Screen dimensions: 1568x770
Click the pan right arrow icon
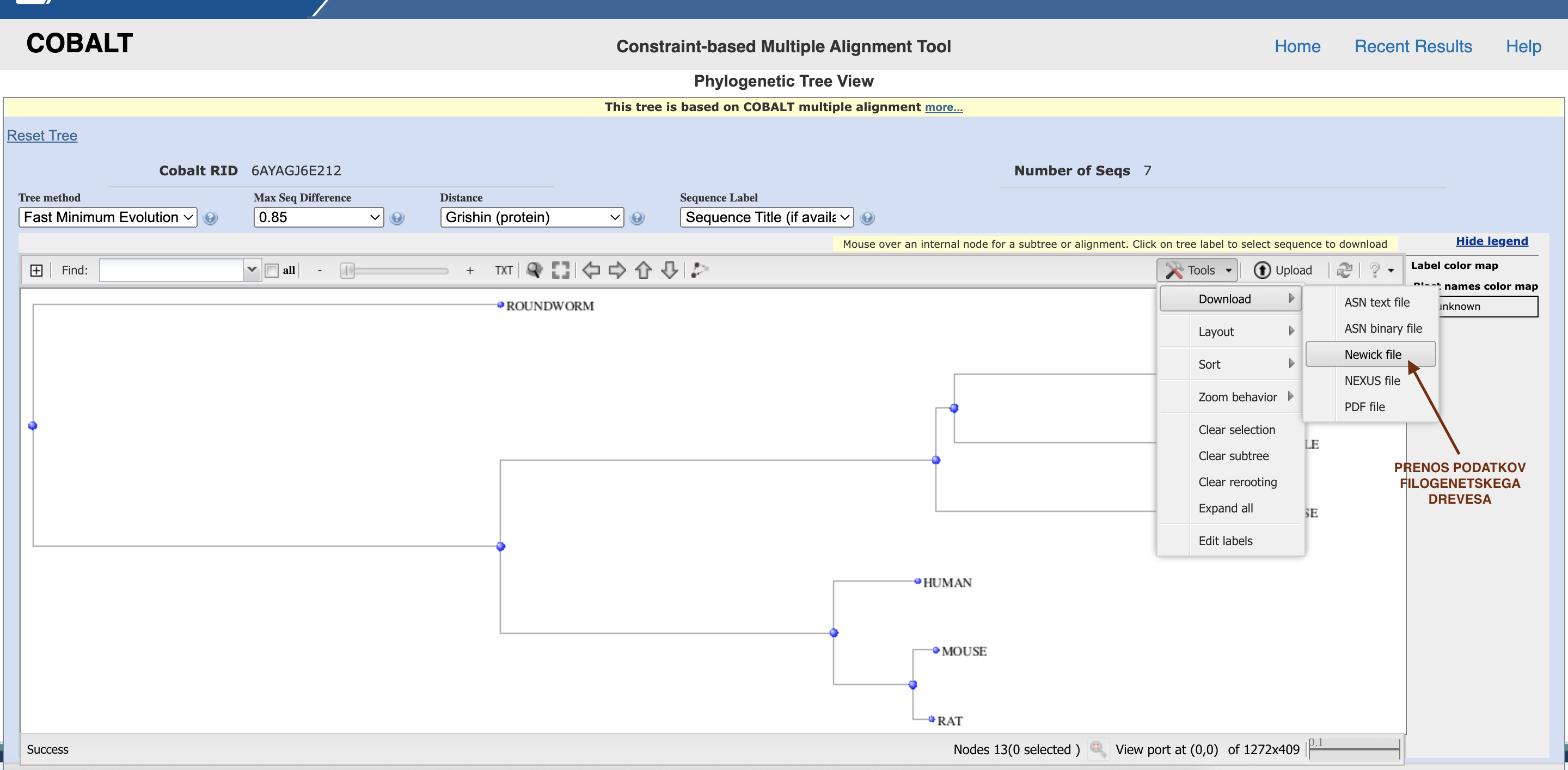pos(617,270)
